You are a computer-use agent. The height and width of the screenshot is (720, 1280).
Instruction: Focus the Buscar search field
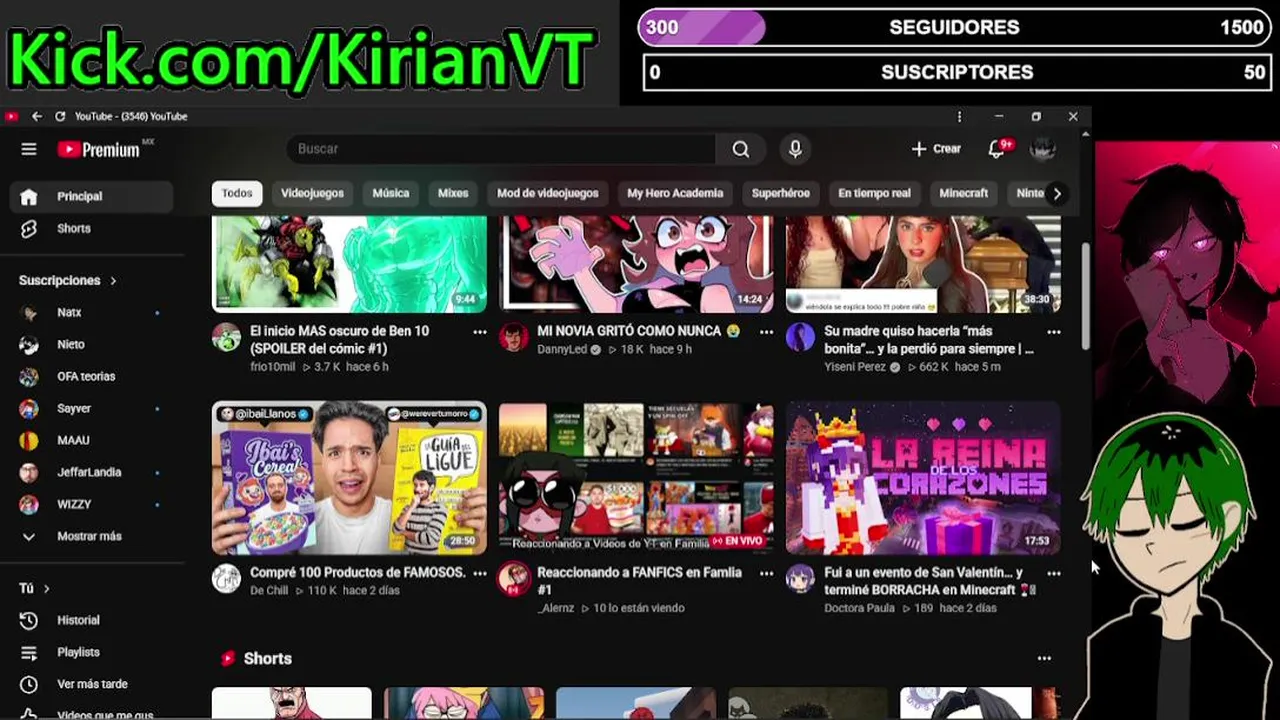501,149
